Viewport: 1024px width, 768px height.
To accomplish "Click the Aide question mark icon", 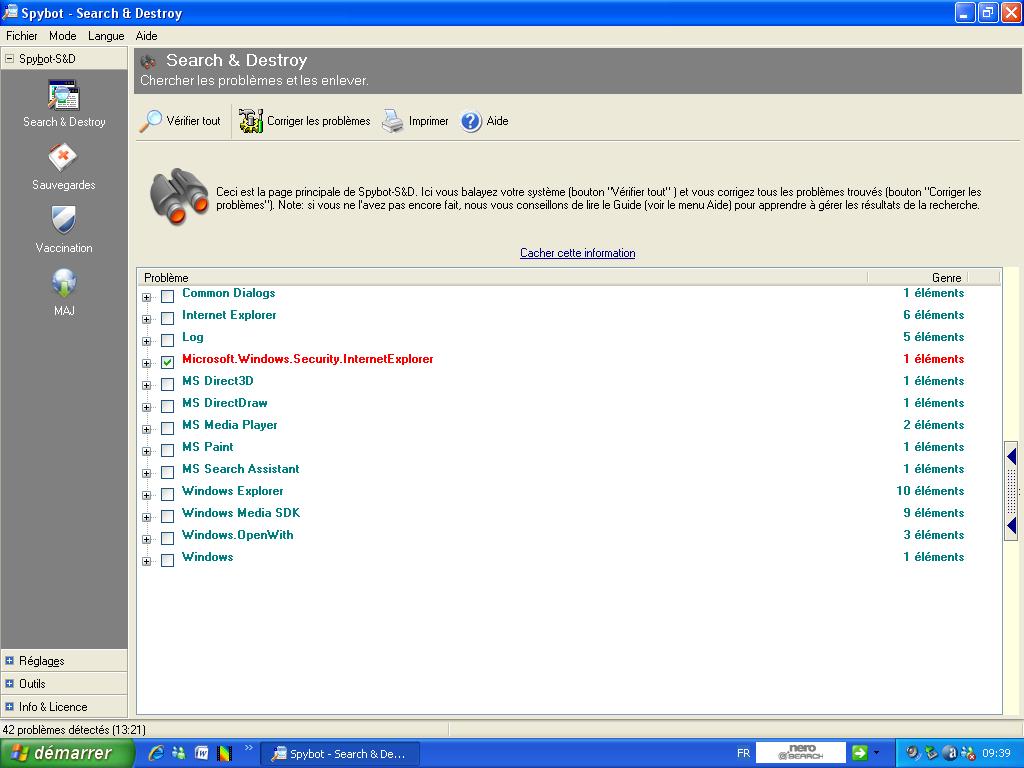I will coord(471,121).
